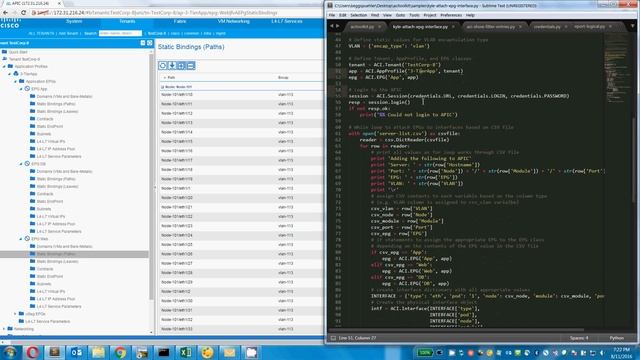The height and width of the screenshot is (360, 640).
Task: Click the second icon in the Tenant TestCorp-8 pane header
Action: 149,43
